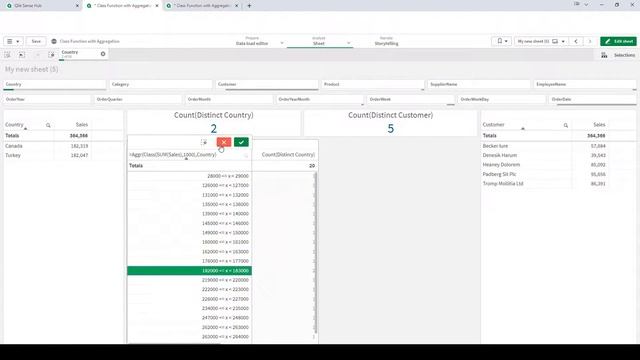Image resolution: width=640 pixels, height=360 pixels.
Task: Search in the Country table column
Action: tap(48, 125)
